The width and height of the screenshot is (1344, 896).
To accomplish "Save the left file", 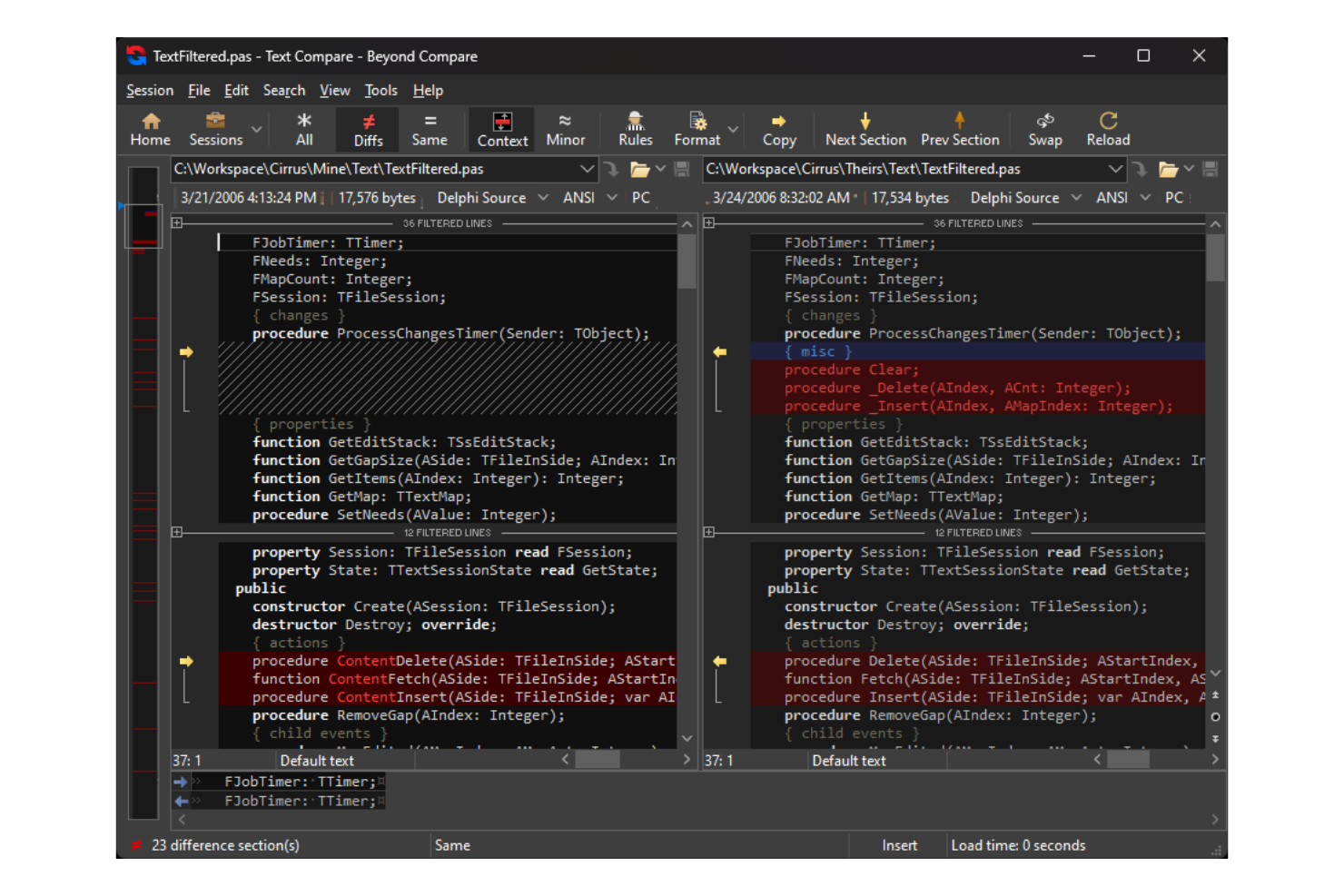I will click(682, 169).
